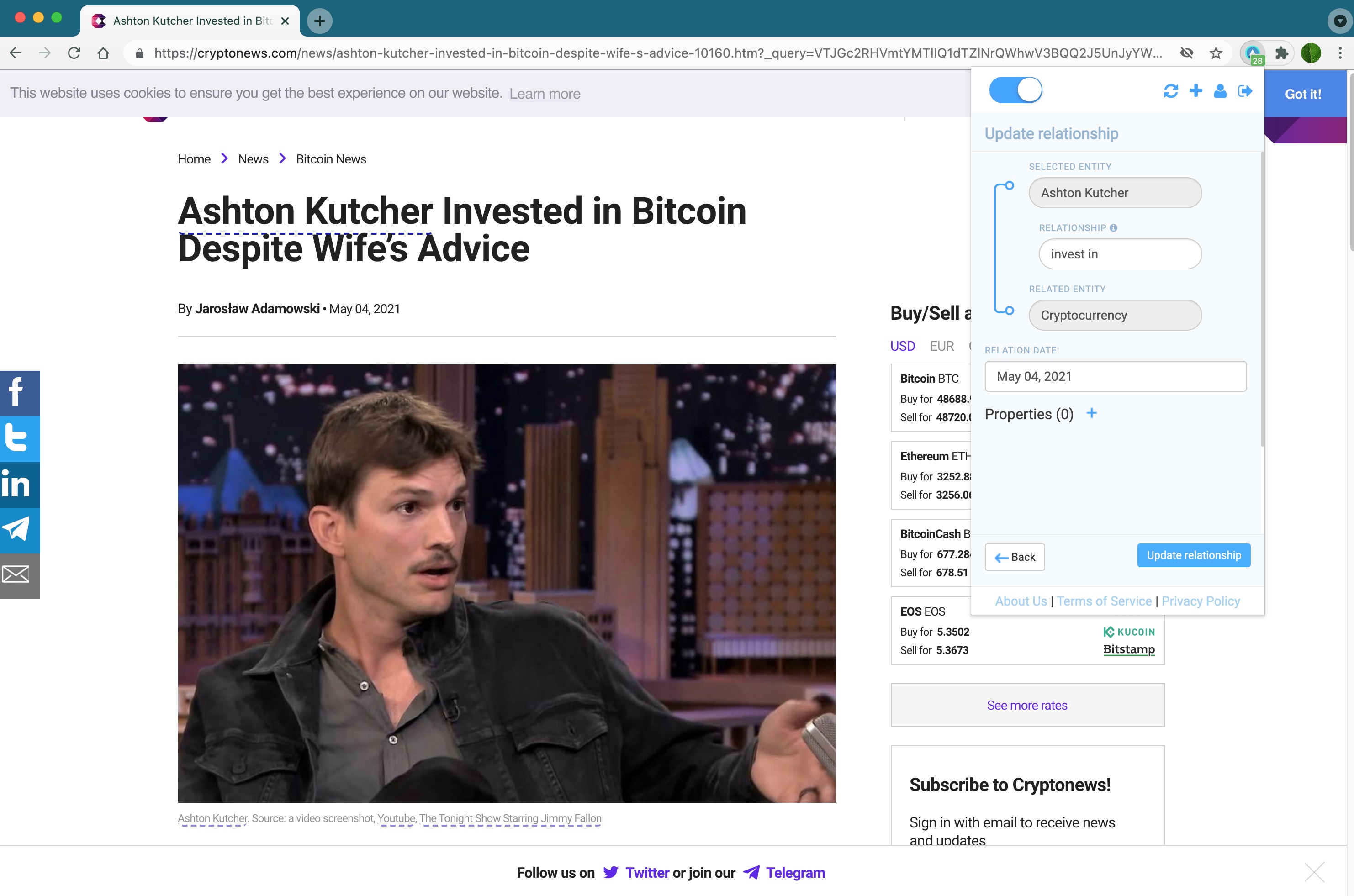
Task: Click the site lock icon
Action: click(139, 53)
